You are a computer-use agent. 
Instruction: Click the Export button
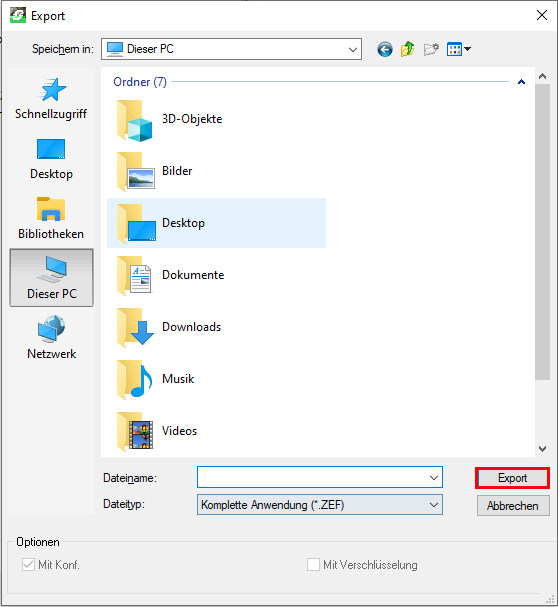pos(512,478)
